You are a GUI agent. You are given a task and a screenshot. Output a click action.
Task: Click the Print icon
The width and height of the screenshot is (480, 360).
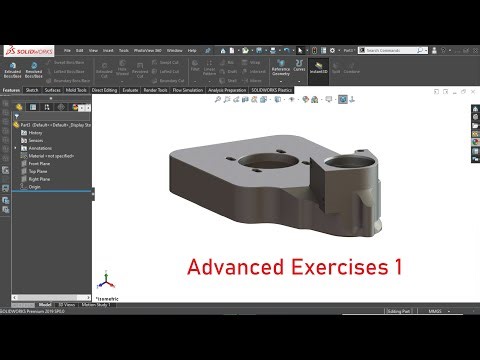click(x=273, y=51)
